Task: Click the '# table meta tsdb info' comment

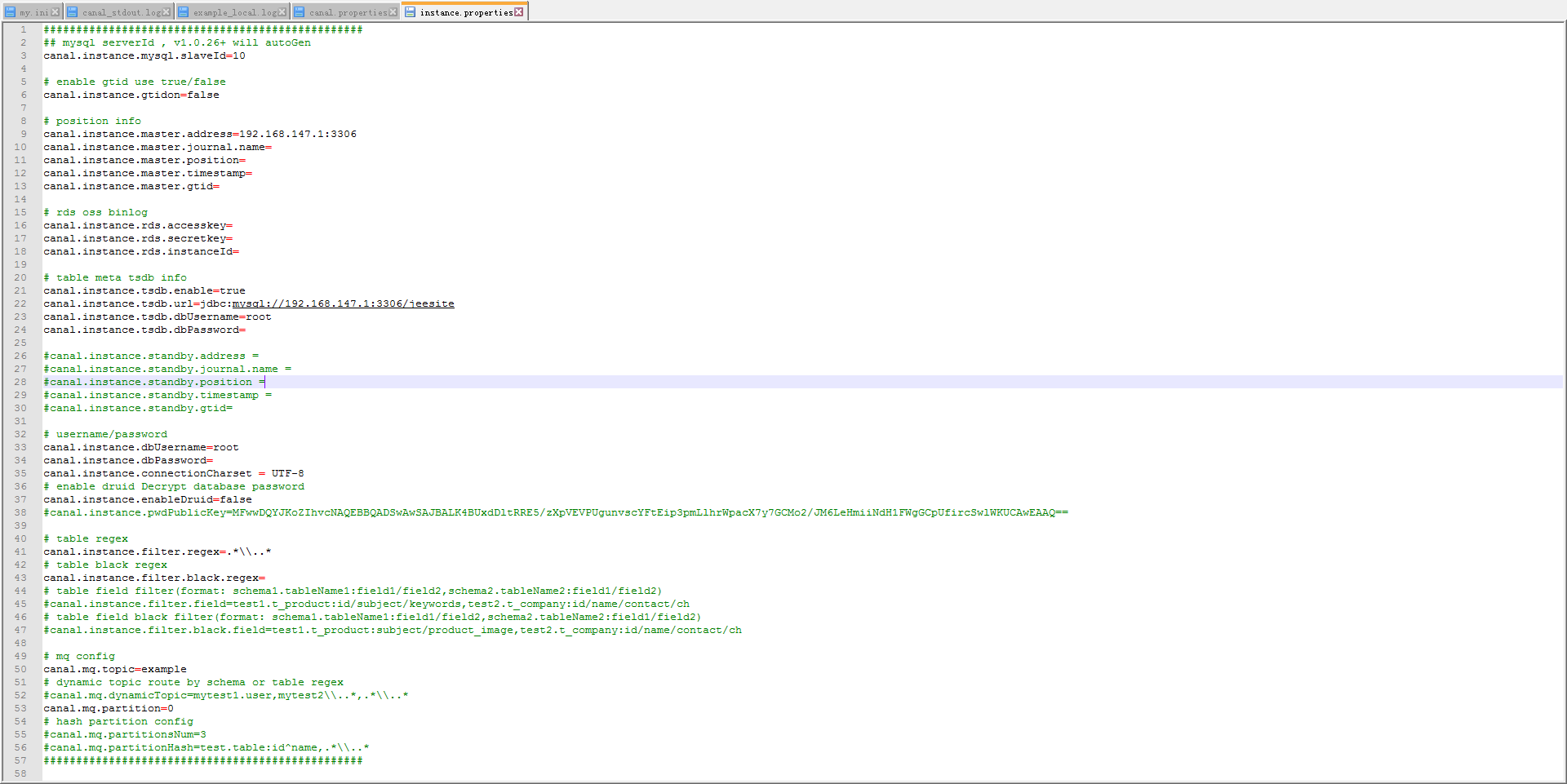Action: click(115, 277)
